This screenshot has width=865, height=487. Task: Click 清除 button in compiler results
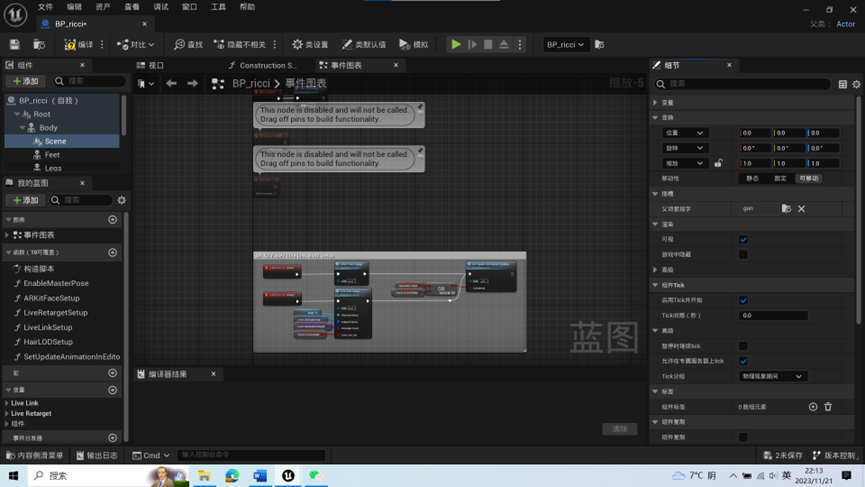pos(620,429)
